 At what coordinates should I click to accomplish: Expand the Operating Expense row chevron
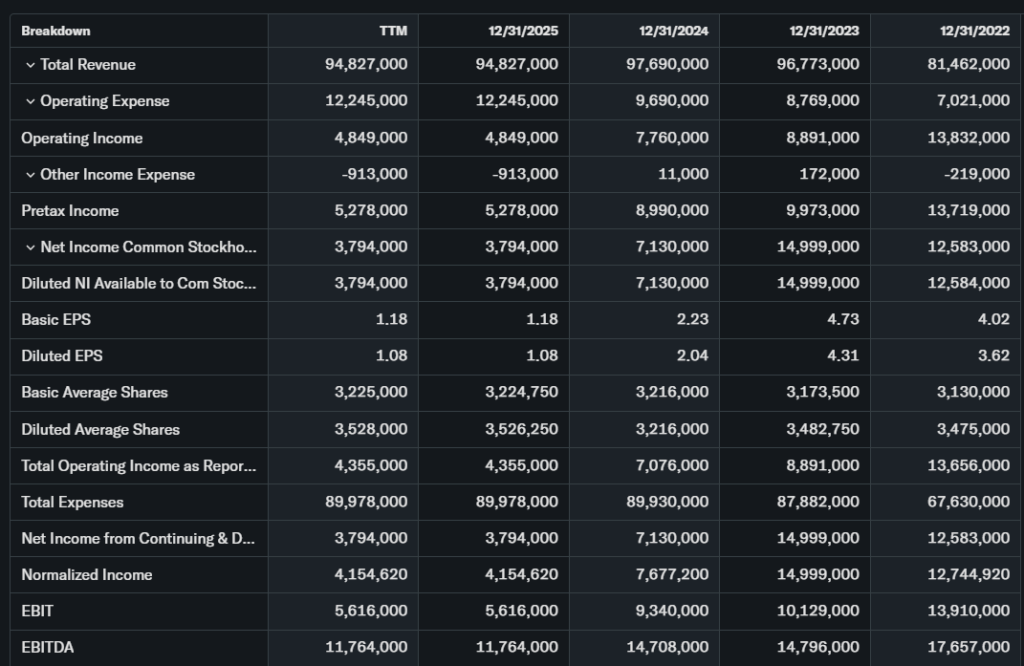pyautogui.click(x=30, y=101)
